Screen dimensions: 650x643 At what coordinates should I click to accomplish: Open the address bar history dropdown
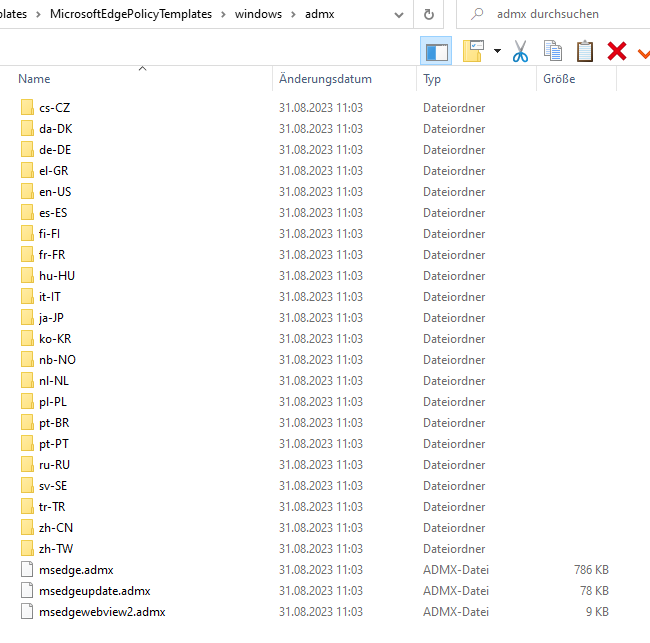pos(399,15)
